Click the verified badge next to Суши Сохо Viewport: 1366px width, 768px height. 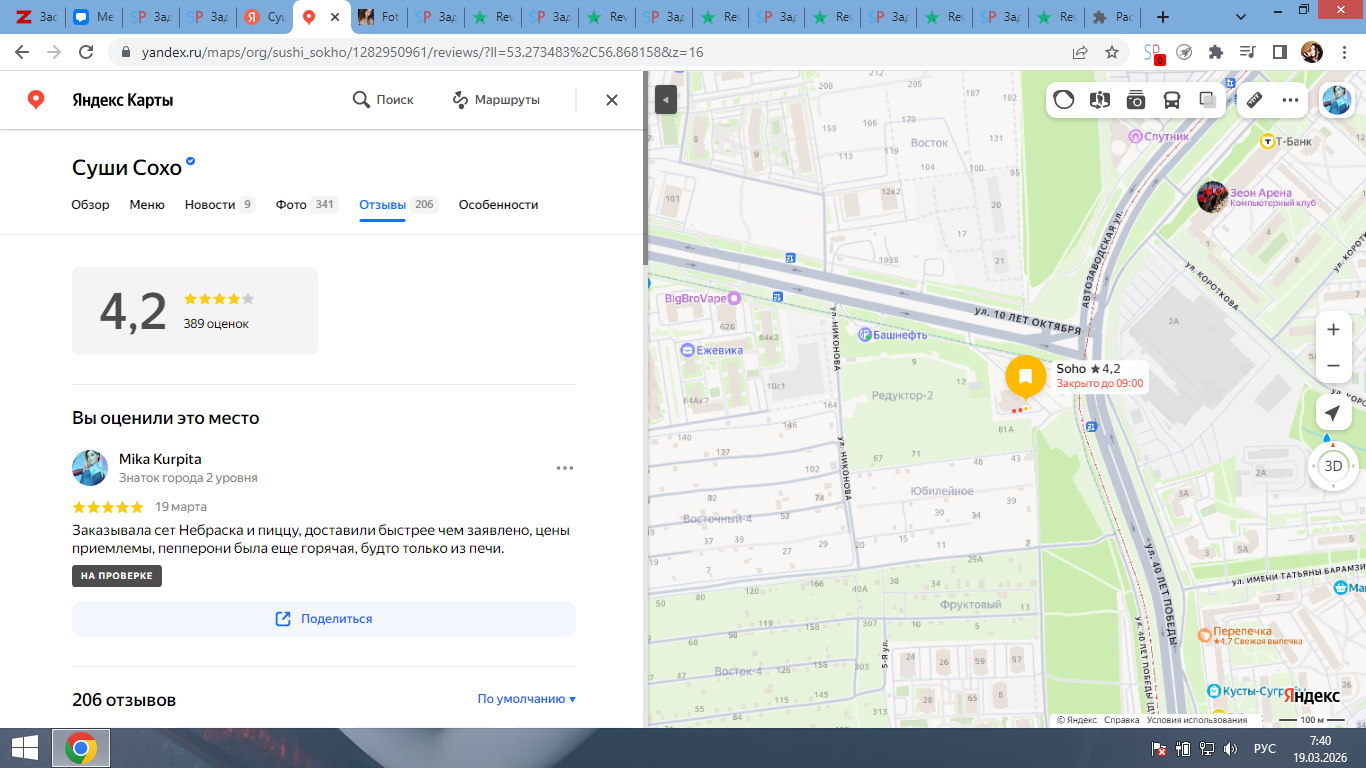191,161
